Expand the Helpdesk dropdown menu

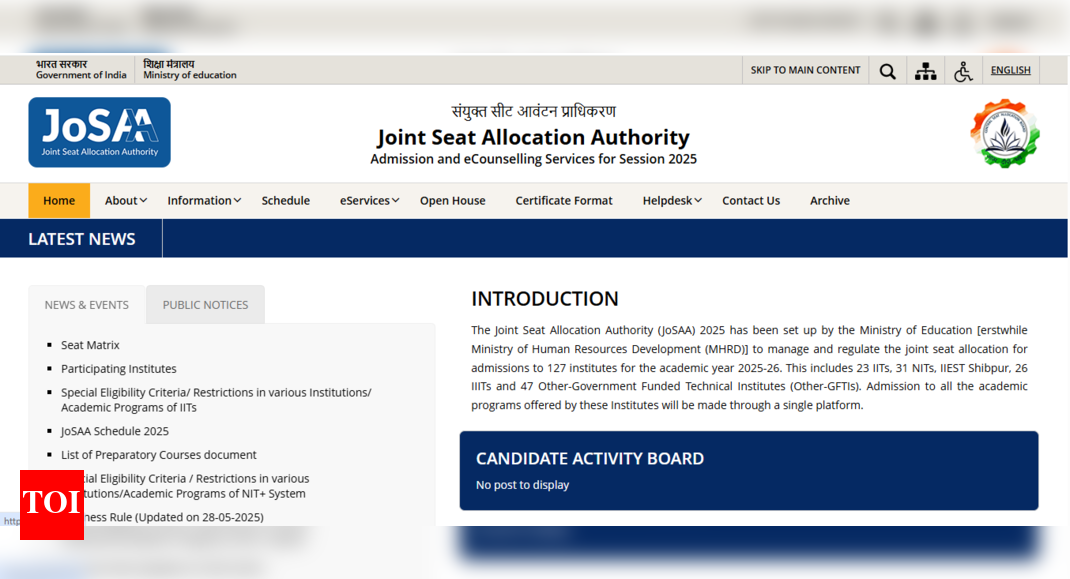(x=672, y=201)
